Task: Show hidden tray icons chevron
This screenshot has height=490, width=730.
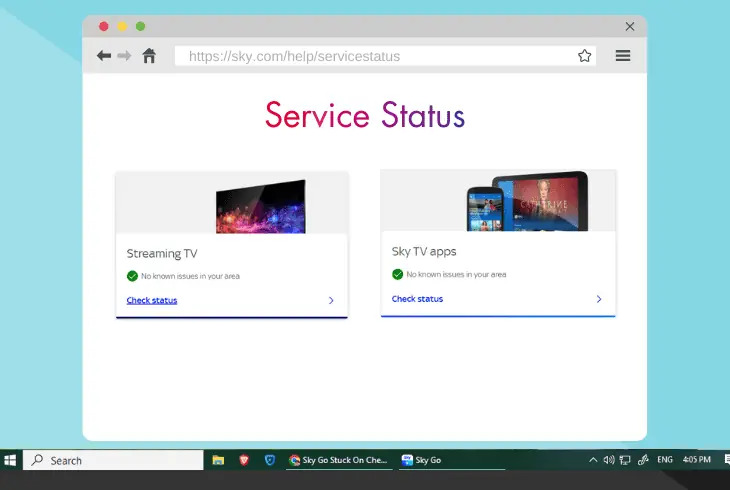Action: [x=593, y=460]
